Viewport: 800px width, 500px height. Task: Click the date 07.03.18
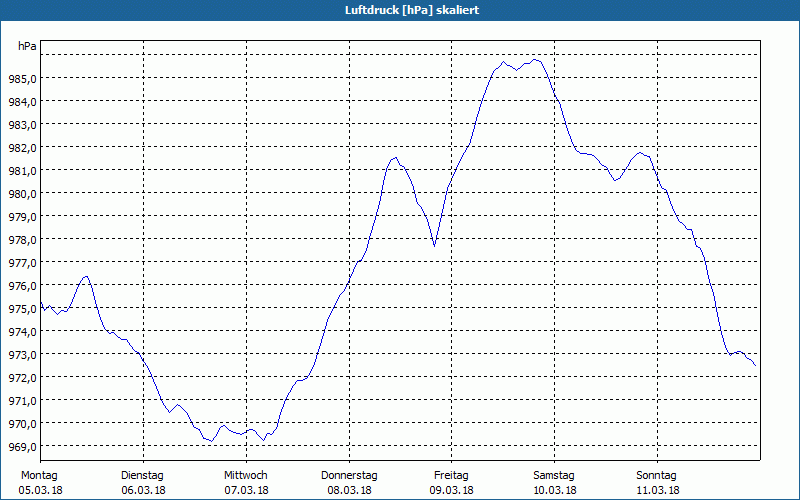pyautogui.click(x=246, y=490)
